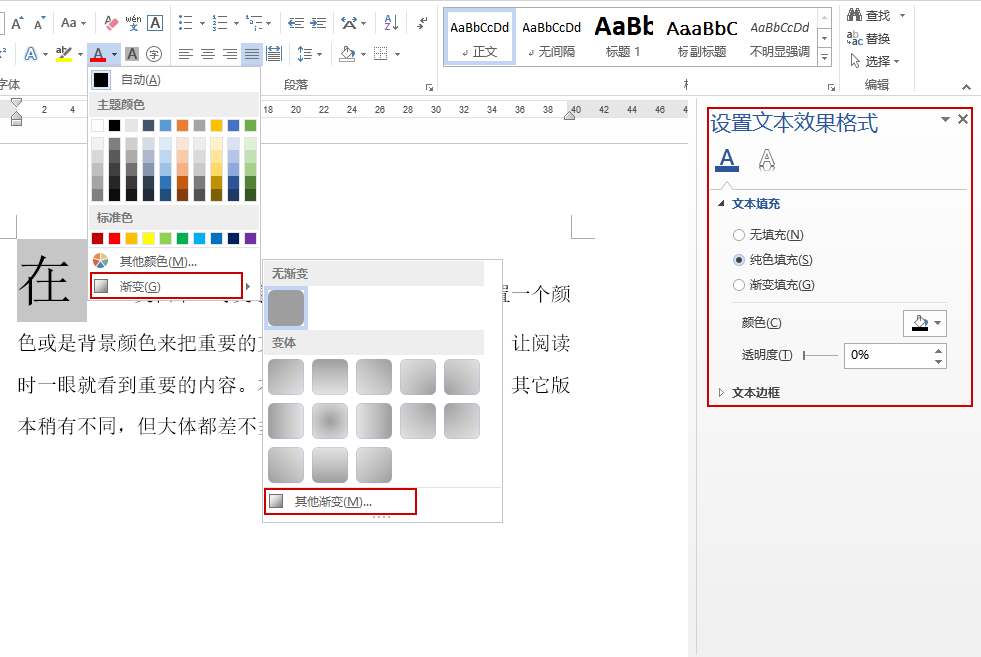Click the line spacing icon
The image size is (981, 657).
tap(305, 54)
